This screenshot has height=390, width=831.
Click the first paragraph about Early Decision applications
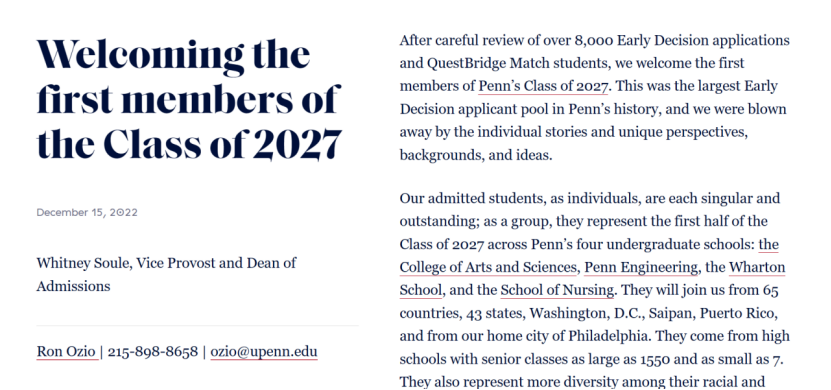pyautogui.click(x=595, y=98)
